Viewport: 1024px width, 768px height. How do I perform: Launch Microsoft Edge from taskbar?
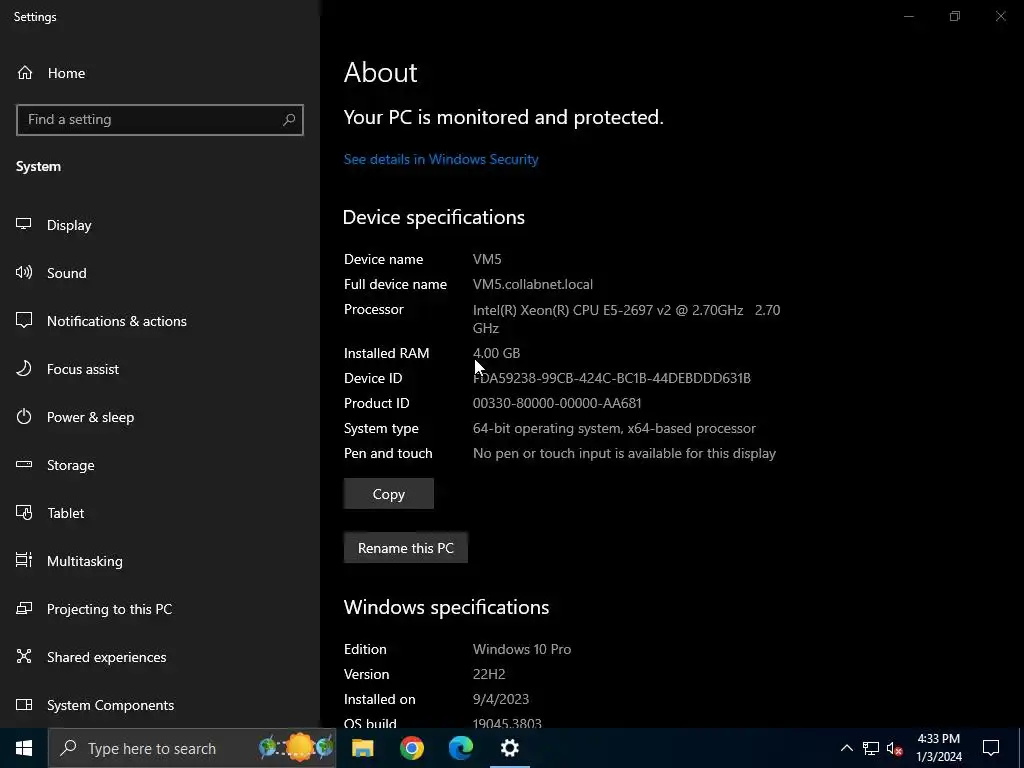(460, 748)
